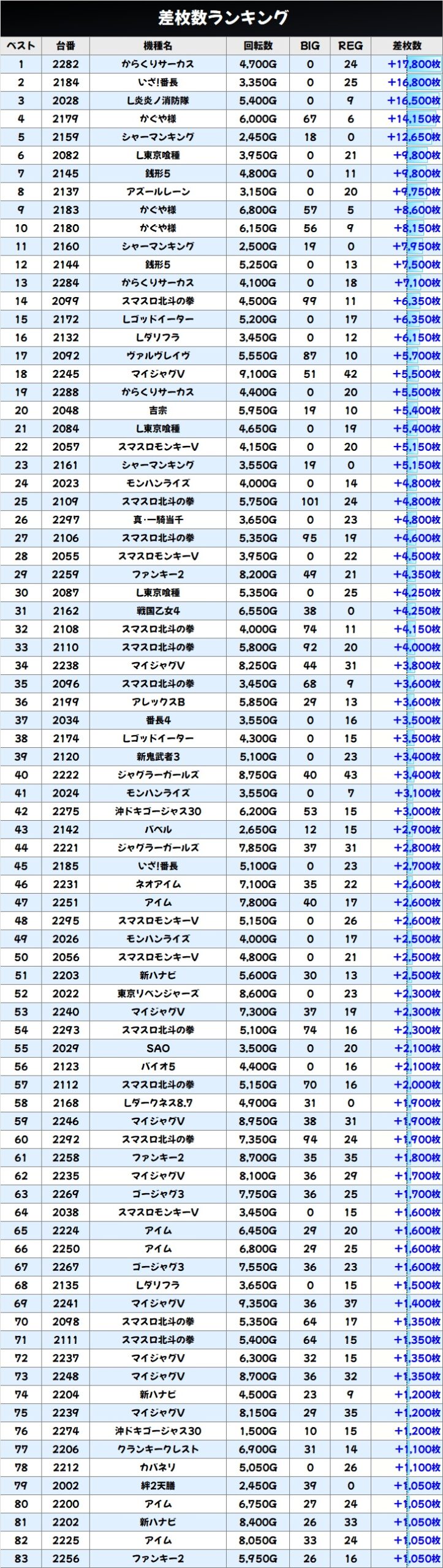443x1568 pixels.
Task: Click the 差枚数ランキング title banner
Action: point(222,18)
